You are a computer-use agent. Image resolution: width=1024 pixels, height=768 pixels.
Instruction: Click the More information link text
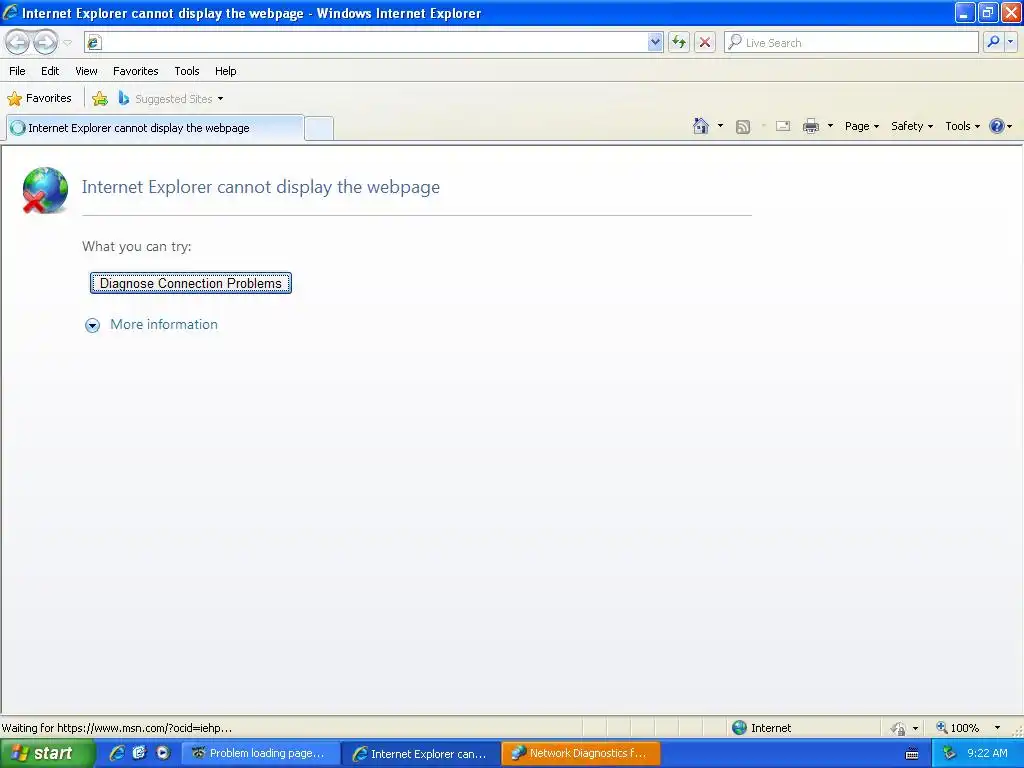coord(164,325)
